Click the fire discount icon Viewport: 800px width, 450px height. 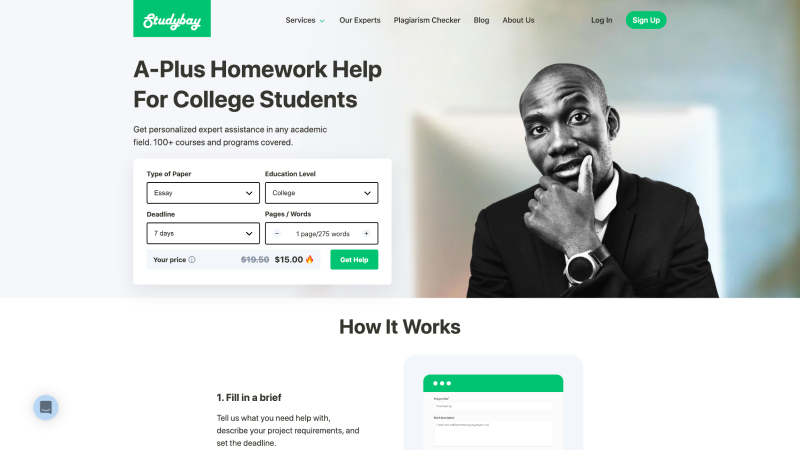tap(310, 259)
